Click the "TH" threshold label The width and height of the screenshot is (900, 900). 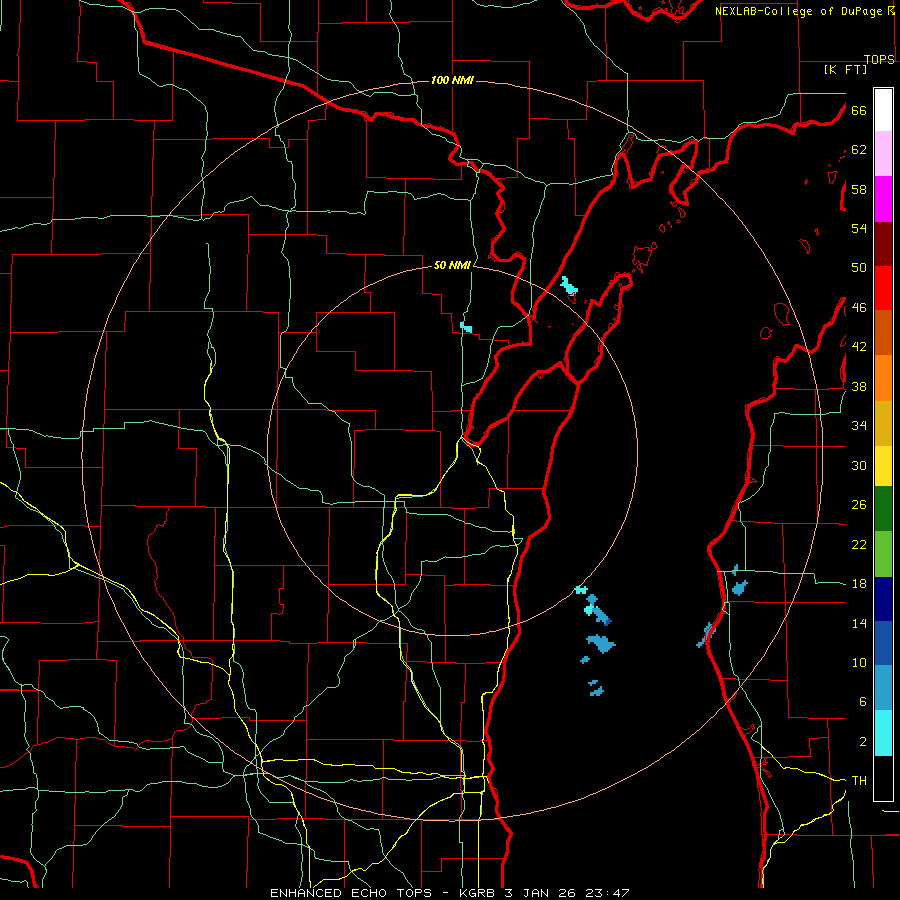pos(859,781)
